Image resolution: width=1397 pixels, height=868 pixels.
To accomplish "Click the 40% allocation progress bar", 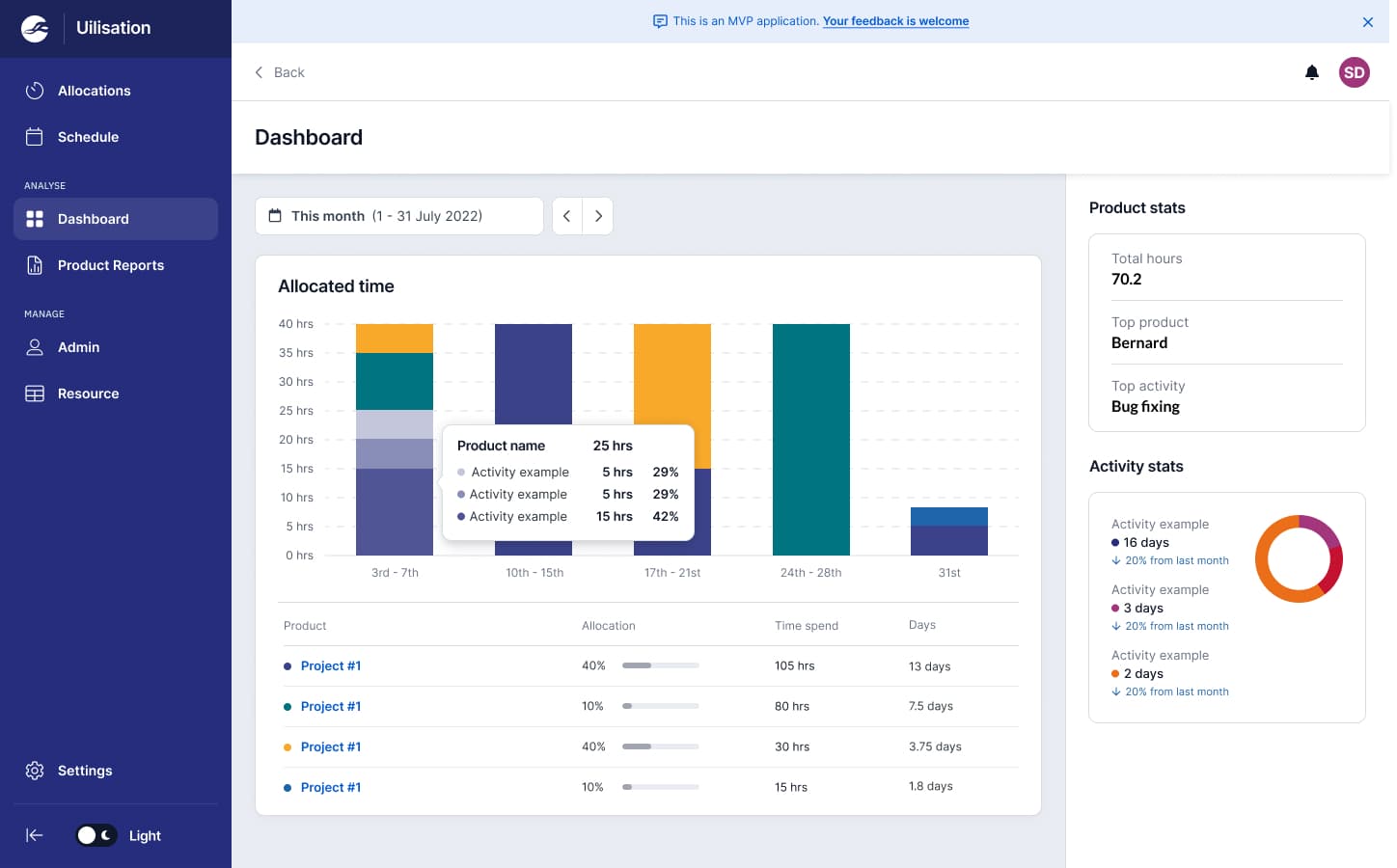I will (660, 665).
